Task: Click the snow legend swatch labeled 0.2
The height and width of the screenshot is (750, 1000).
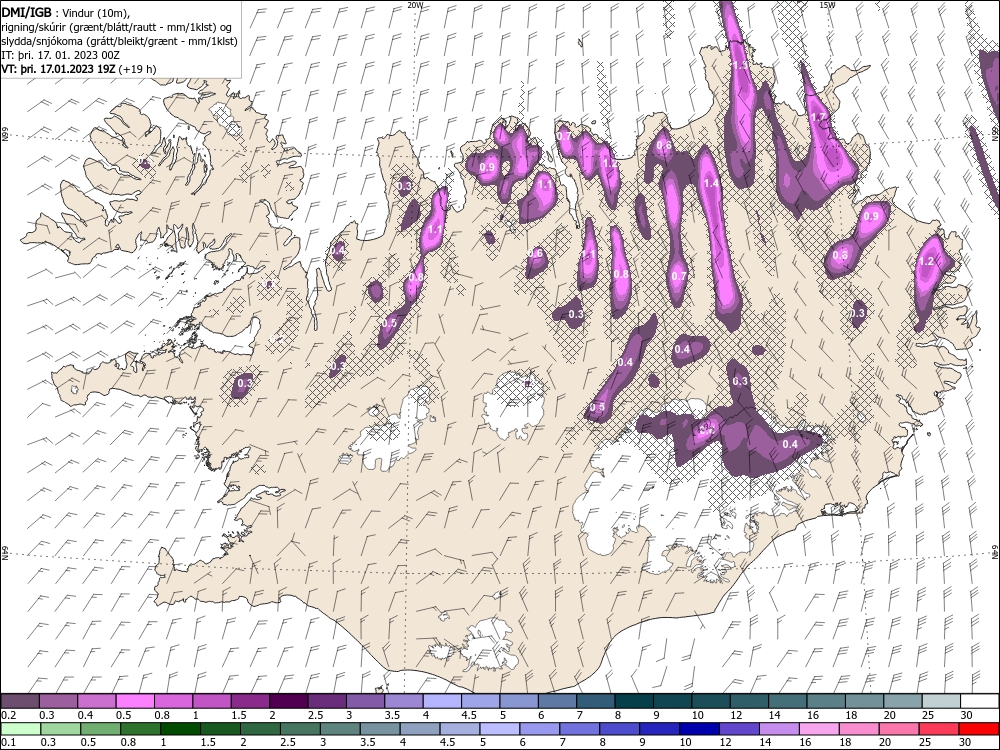Action: point(20,701)
